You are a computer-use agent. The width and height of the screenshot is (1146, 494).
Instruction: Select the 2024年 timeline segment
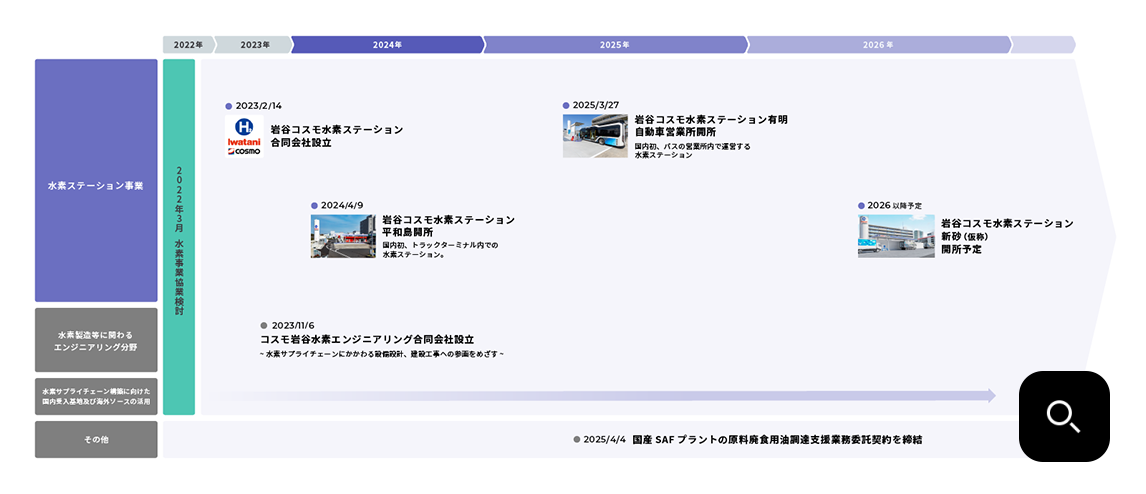tap(387, 45)
